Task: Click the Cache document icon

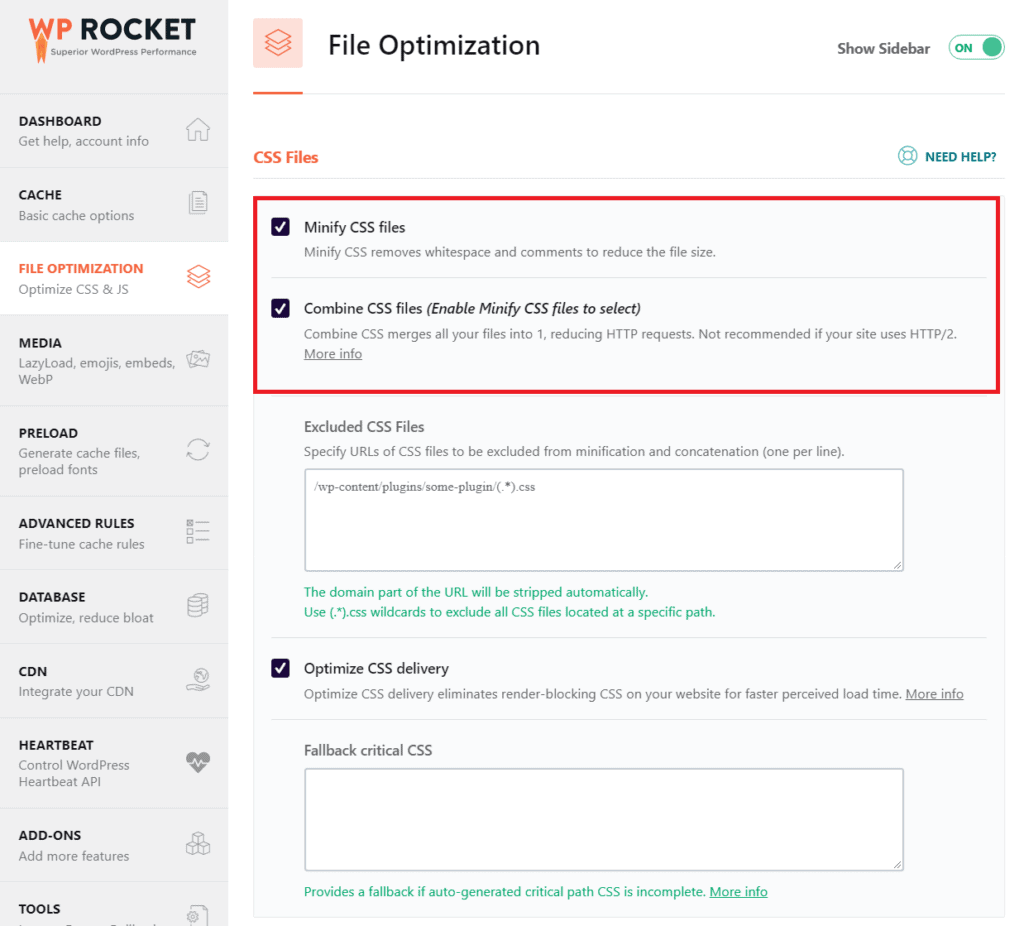Action: coord(198,204)
